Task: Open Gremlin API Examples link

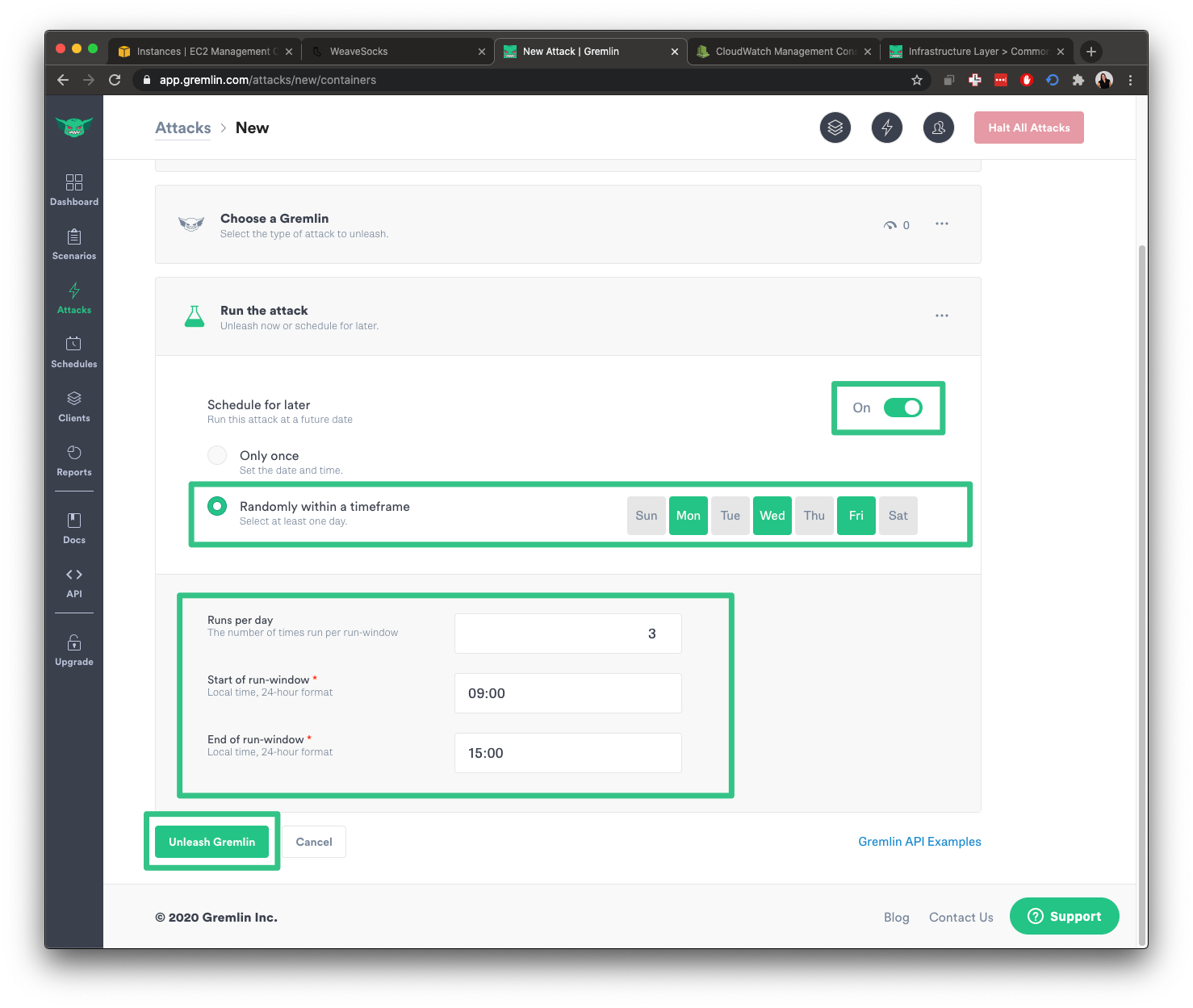Action: point(919,842)
